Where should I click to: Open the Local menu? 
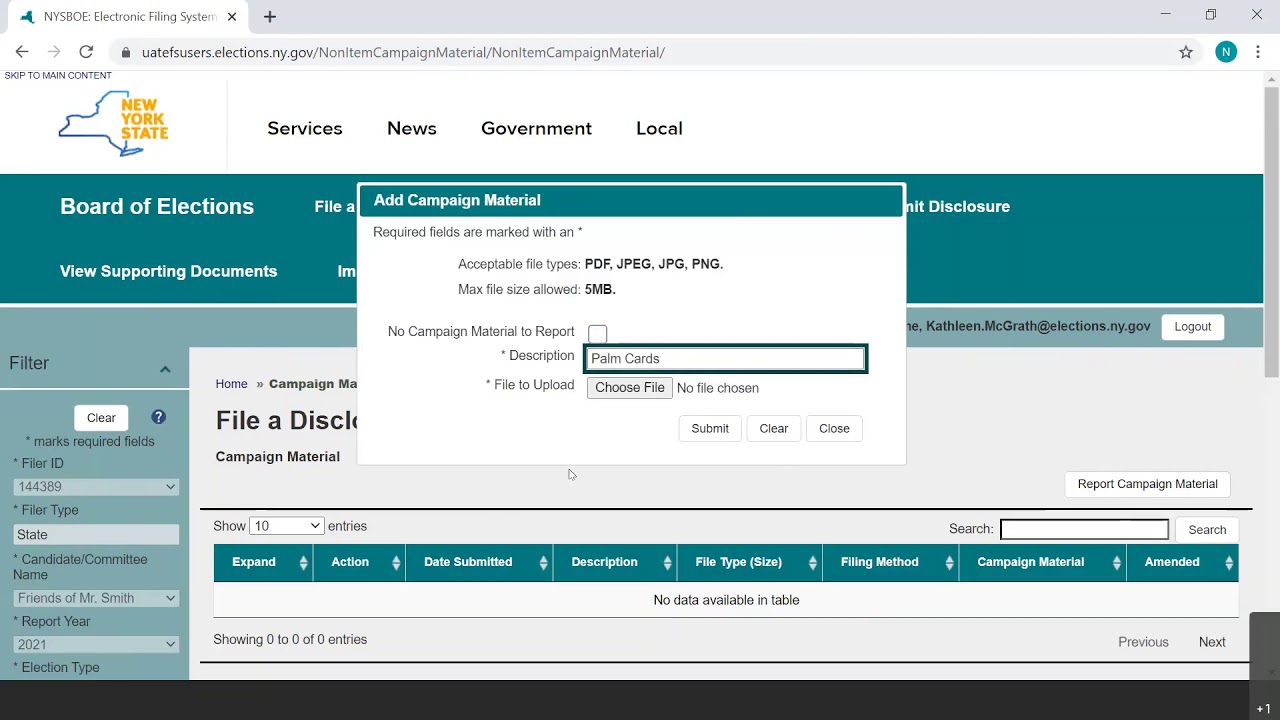(659, 128)
